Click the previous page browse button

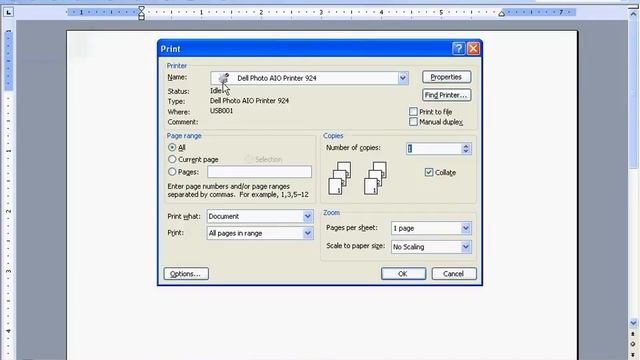coord(633,334)
